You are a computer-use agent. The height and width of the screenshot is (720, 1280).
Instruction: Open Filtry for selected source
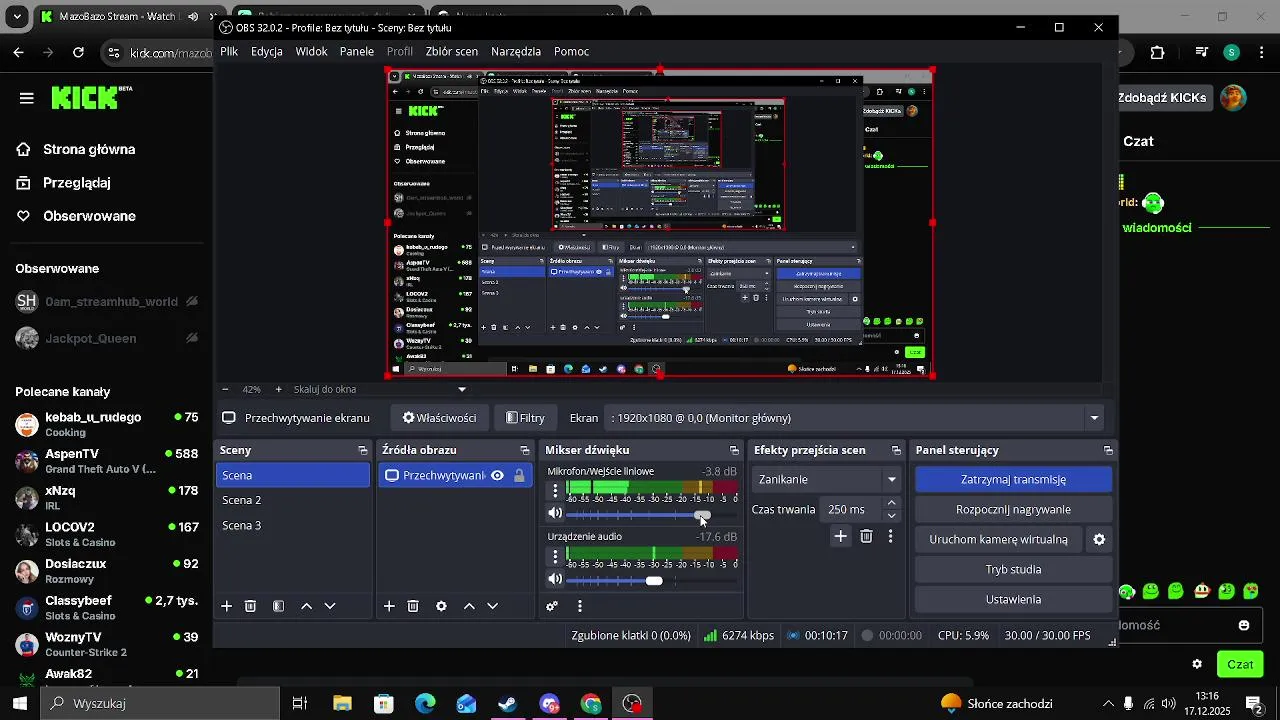[525, 418]
